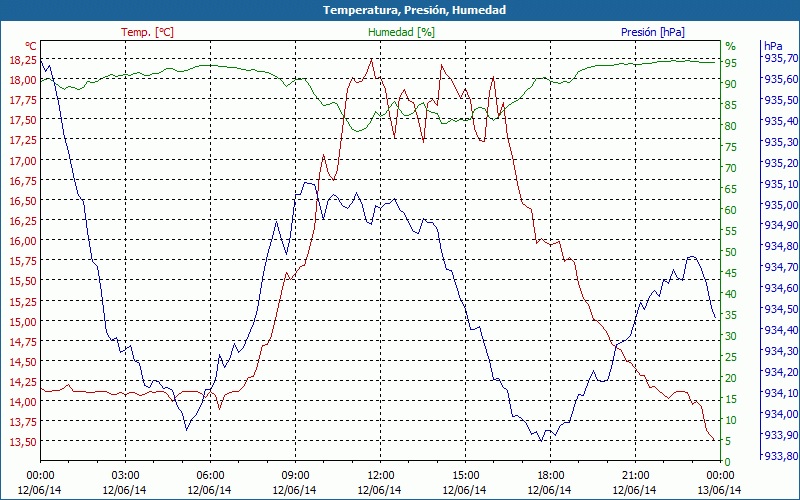Click the 06:00 time axis label
The height and width of the screenshot is (500, 800).
coord(210,476)
